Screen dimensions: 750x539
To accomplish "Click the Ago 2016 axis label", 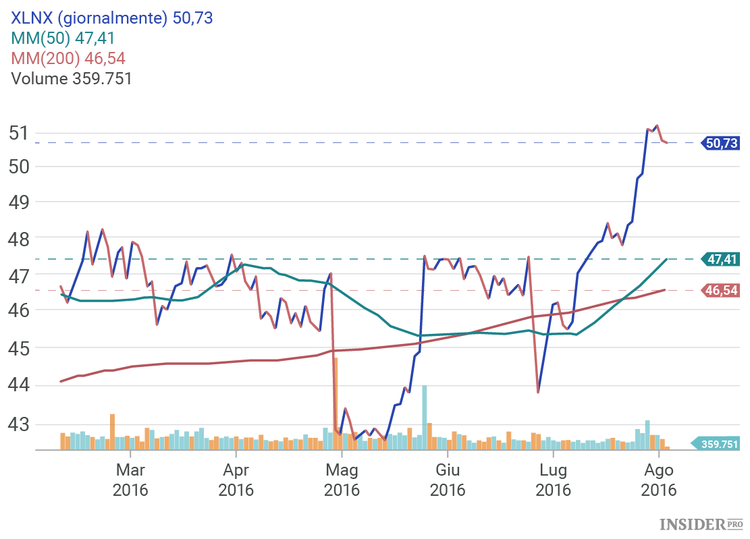I will click(657, 479).
